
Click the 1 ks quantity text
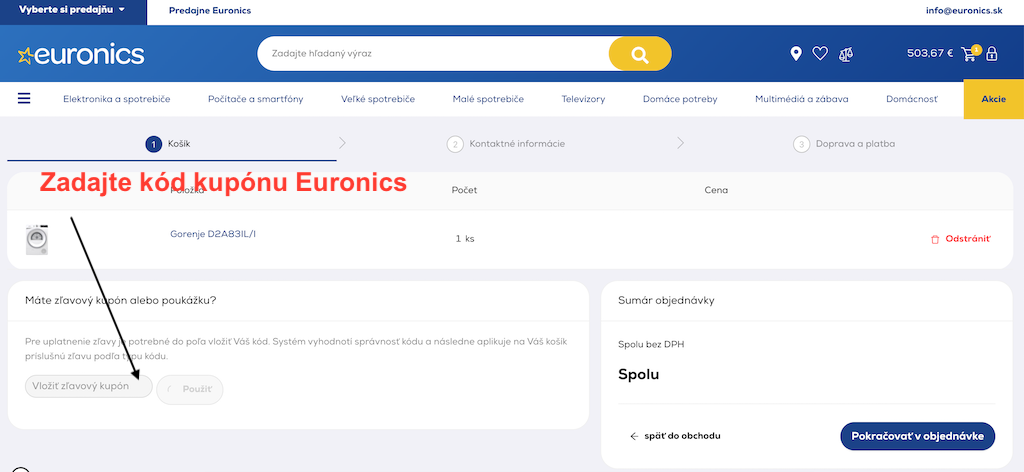tap(465, 239)
